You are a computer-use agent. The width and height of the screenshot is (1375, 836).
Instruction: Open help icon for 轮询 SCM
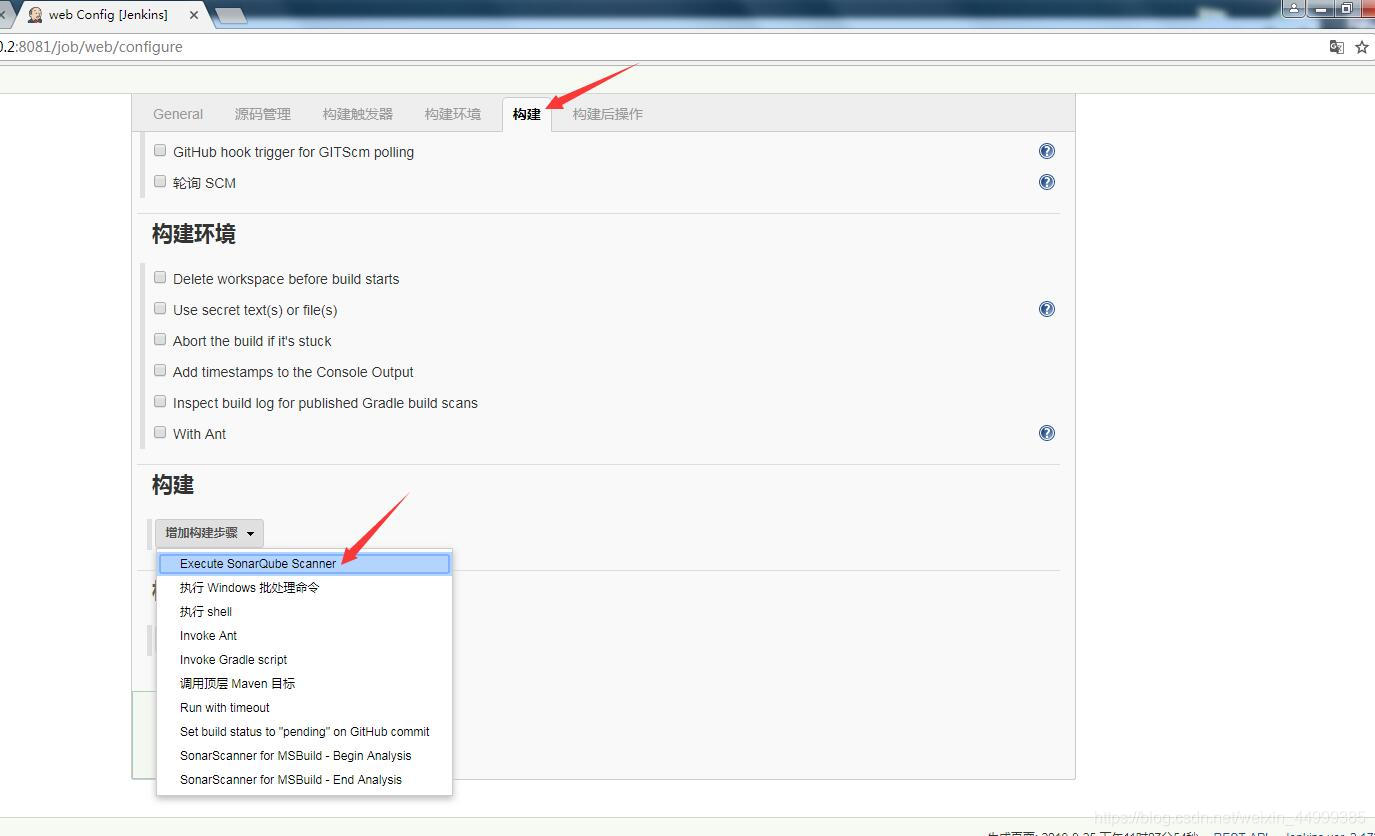(1046, 182)
